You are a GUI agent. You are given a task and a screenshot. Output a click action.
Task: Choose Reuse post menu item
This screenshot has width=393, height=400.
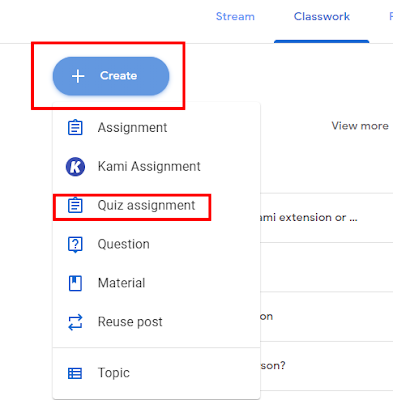pos(156,322)
